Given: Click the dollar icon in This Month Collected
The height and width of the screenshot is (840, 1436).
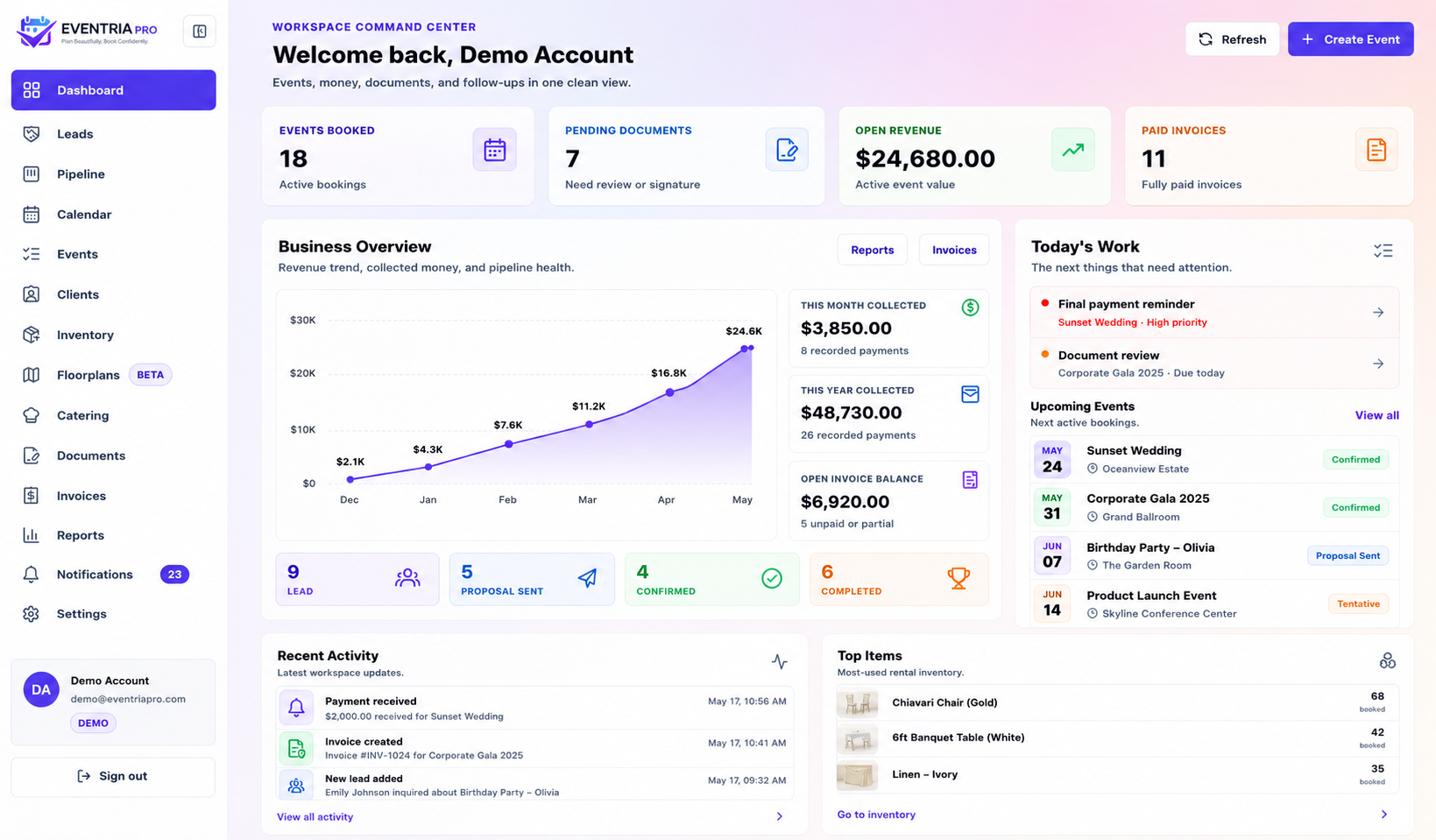Looking at the screenshot, I should 970,307.
